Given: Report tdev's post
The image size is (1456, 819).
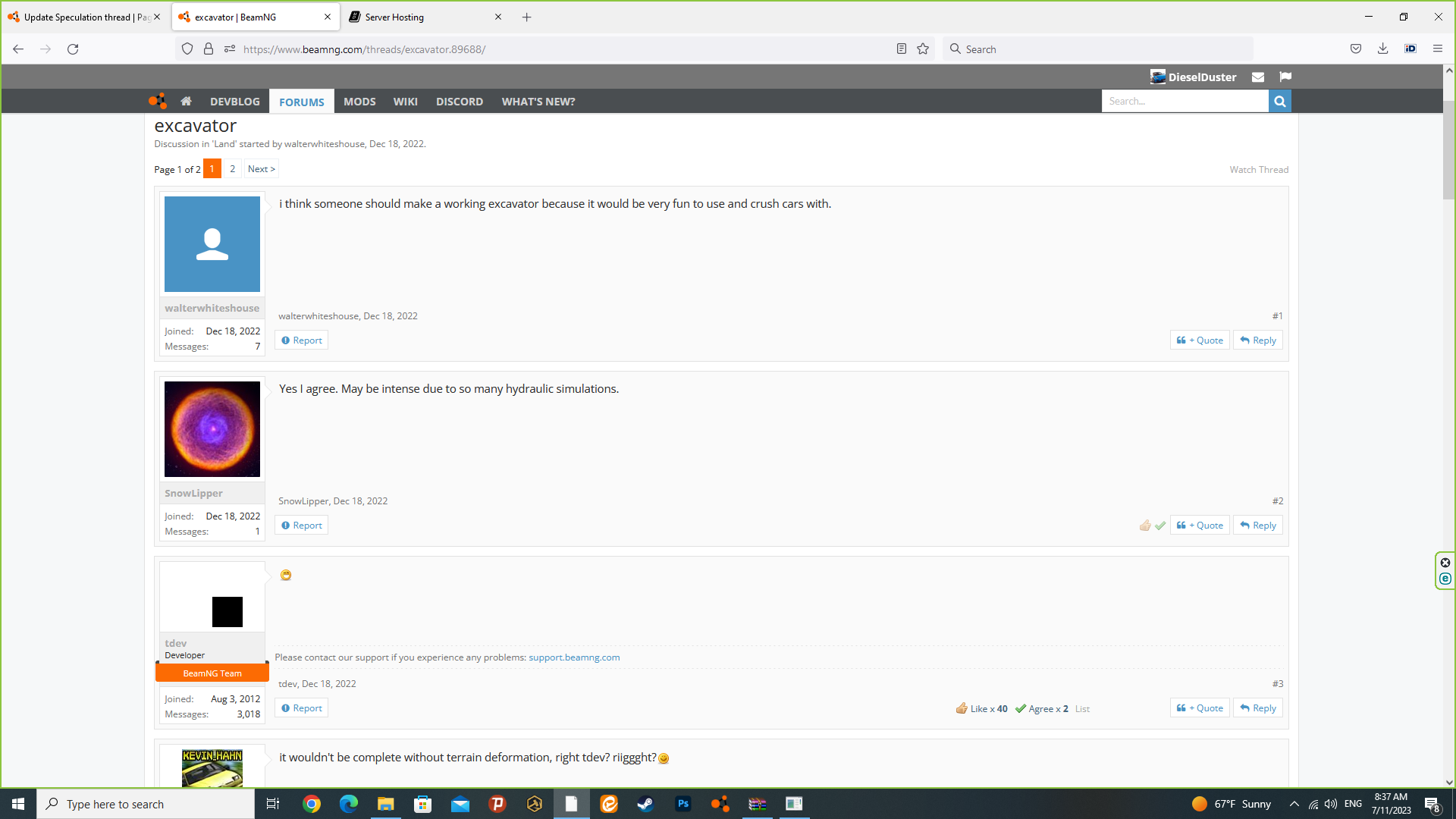Looking at the screenshot, I should click(302, 708).
